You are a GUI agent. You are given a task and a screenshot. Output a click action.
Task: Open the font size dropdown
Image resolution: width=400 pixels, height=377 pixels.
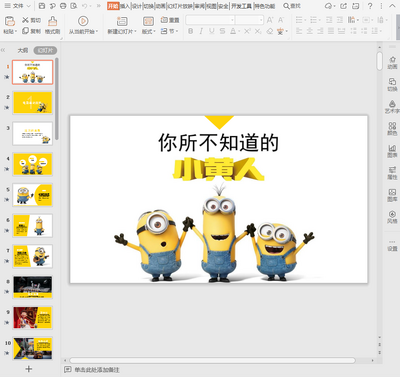point(261,20)
